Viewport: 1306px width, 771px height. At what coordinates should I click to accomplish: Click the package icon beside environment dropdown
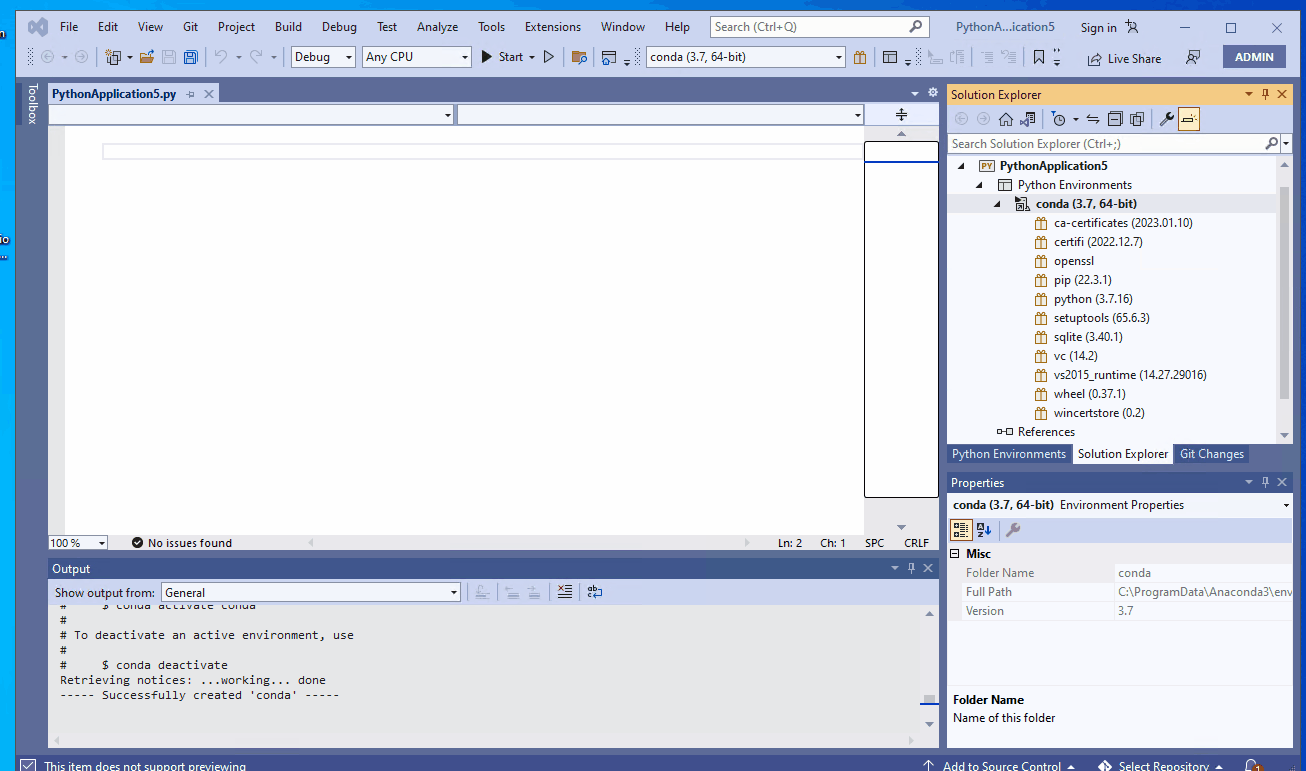pos(860,57)
